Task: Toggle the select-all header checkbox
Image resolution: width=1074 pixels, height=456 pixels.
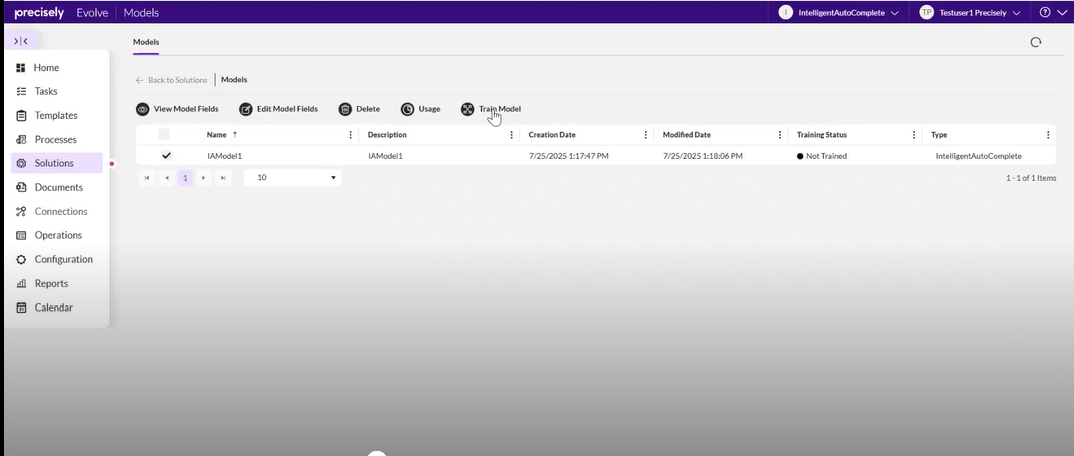Action: coord(164,134)
